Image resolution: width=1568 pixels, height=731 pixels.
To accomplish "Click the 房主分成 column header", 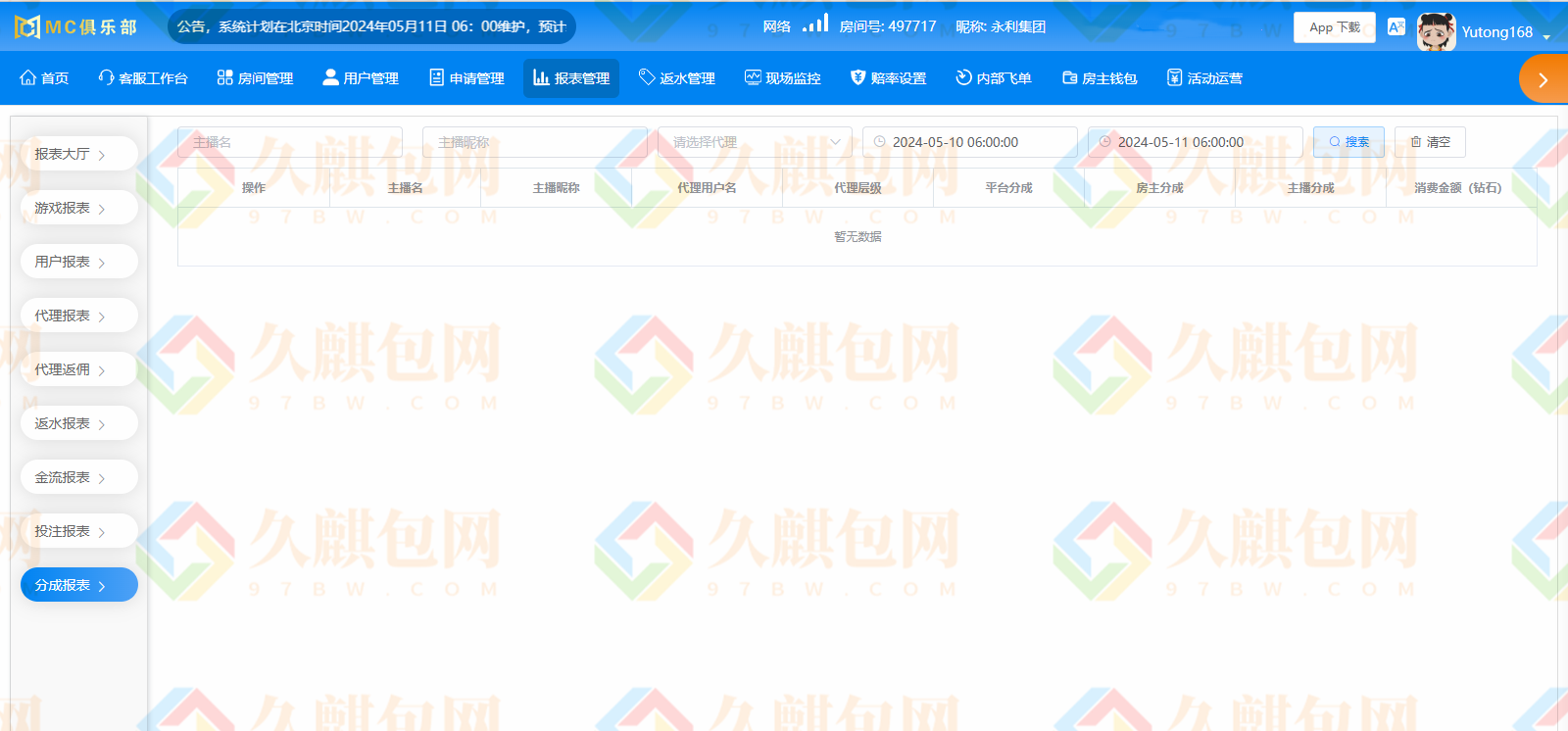I will [1159, 188].
